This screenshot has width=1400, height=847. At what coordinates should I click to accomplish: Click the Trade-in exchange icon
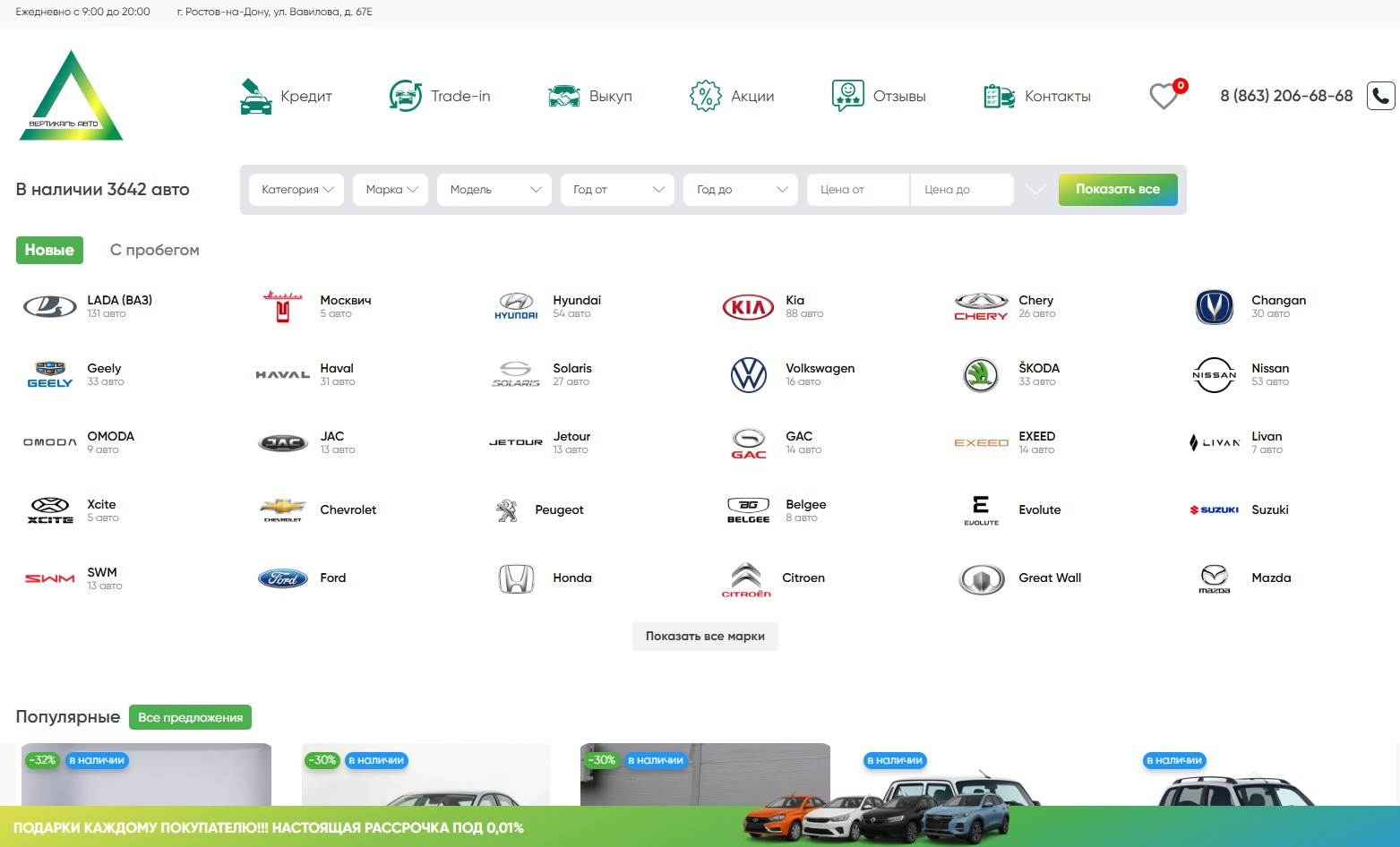click(x=405, y=96)
